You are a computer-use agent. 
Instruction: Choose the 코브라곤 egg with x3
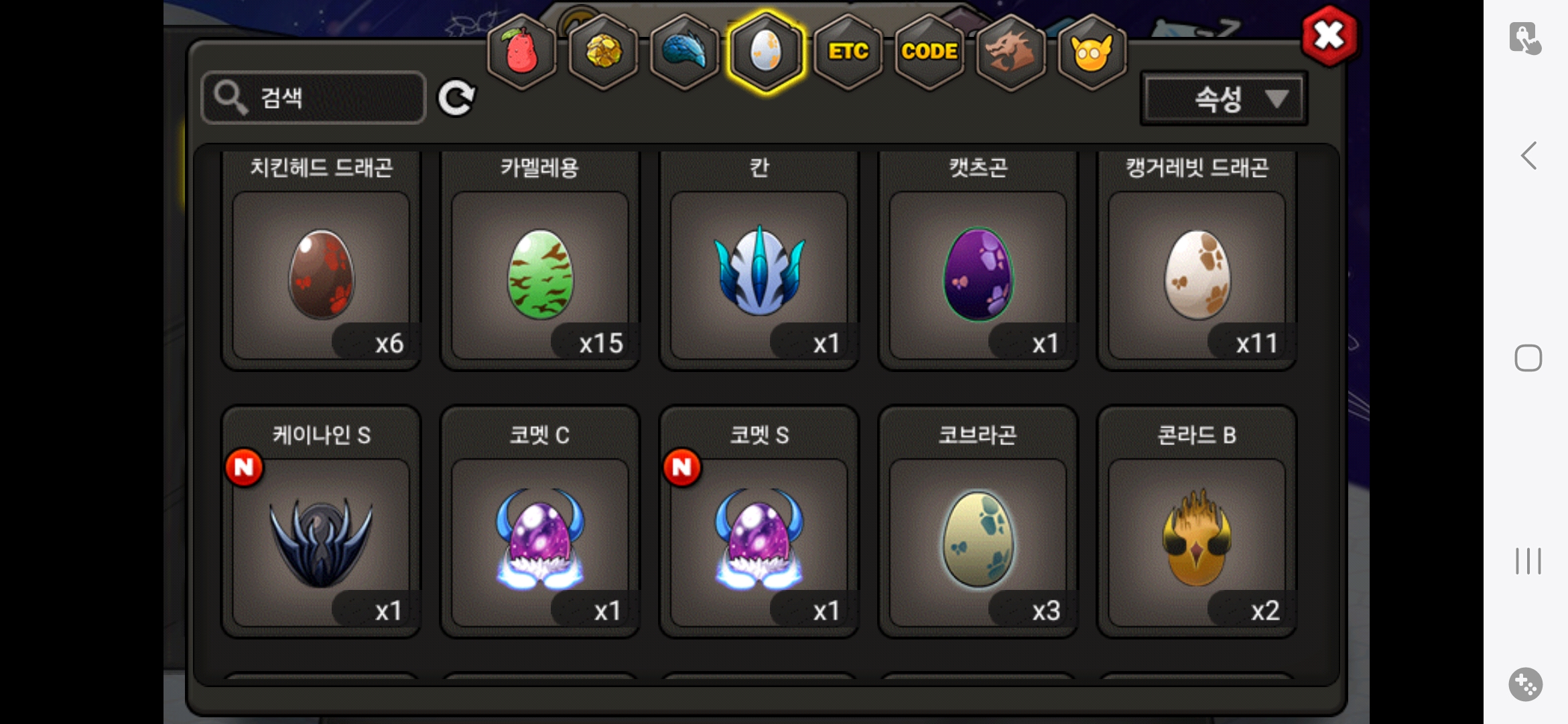point(978,522)
